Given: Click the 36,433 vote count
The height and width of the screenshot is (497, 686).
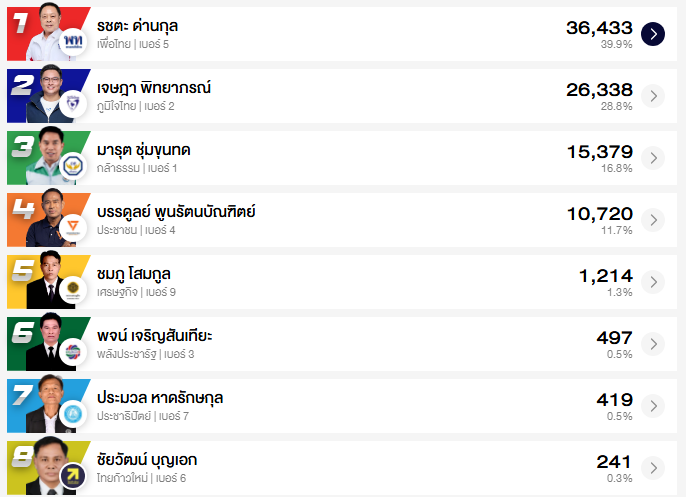Looking at the screenshot, I should [x=599, y=28].
